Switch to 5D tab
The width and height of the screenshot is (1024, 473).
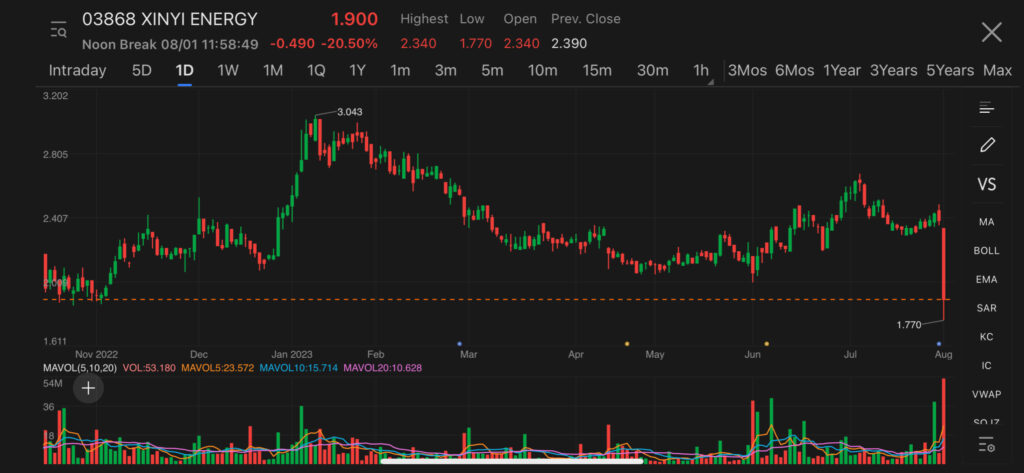point(142,71)
